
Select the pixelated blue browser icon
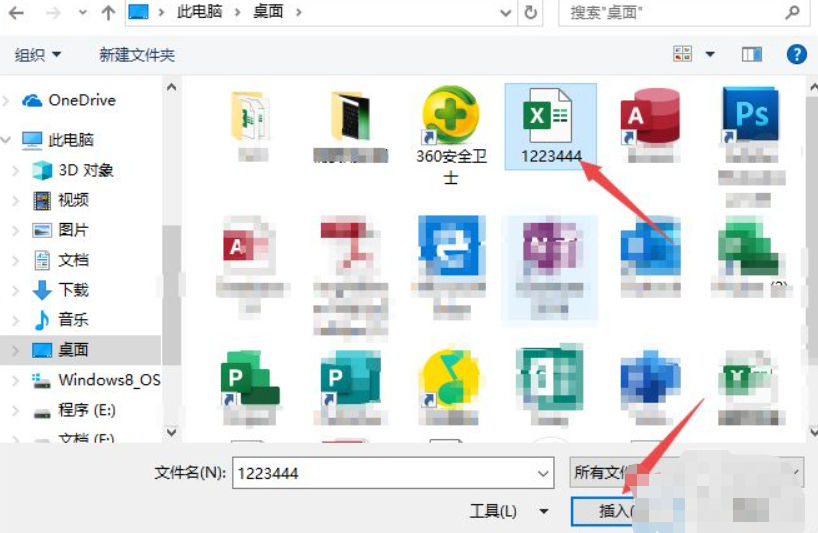click(450, 246)
